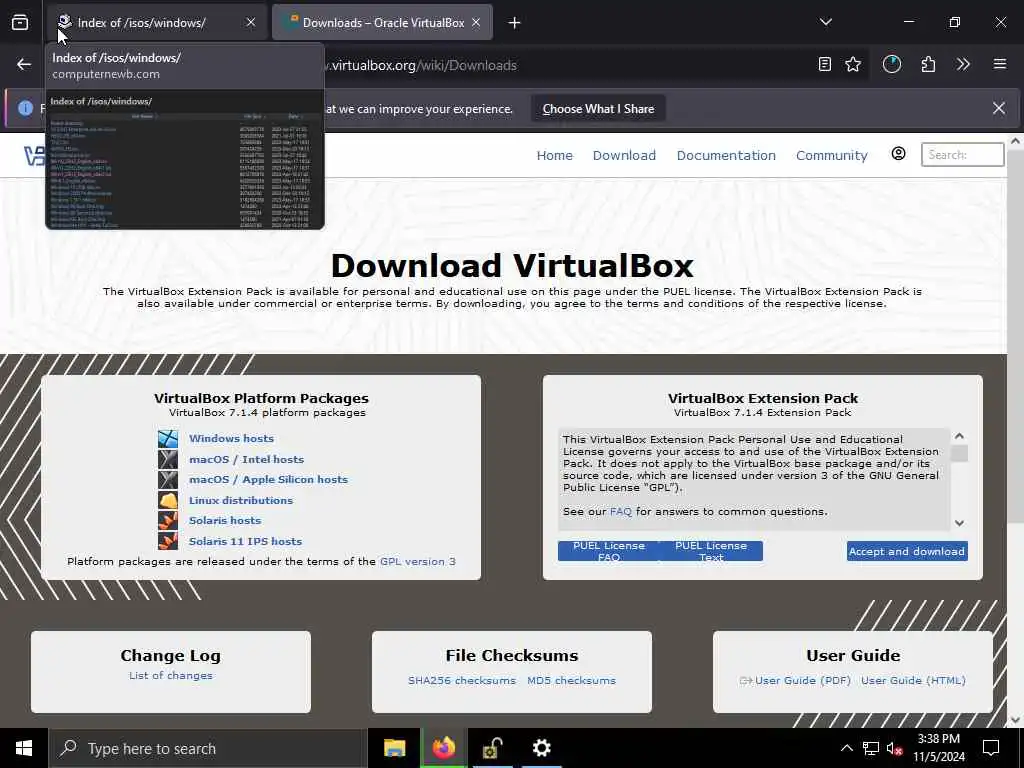The image size is (1024, 768).
Task: Click the PUEL License Text button
Action: point(711,551)
